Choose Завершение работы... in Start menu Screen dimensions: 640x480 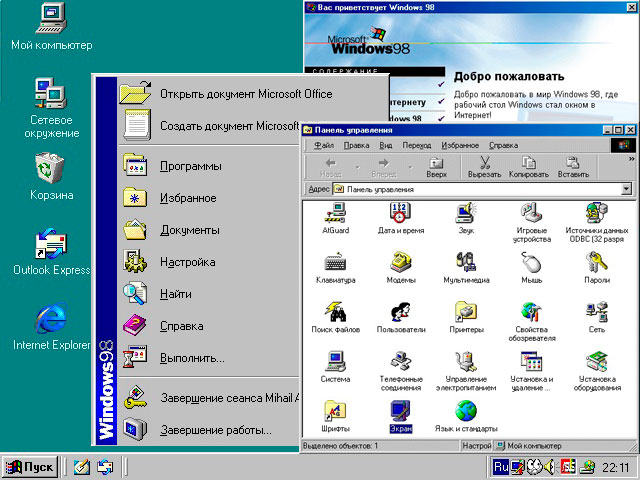coord(209,430)
